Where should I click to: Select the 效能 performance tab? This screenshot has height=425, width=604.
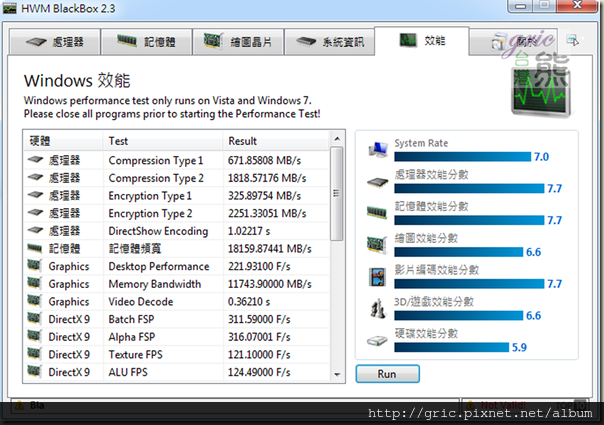coord(422,40)
